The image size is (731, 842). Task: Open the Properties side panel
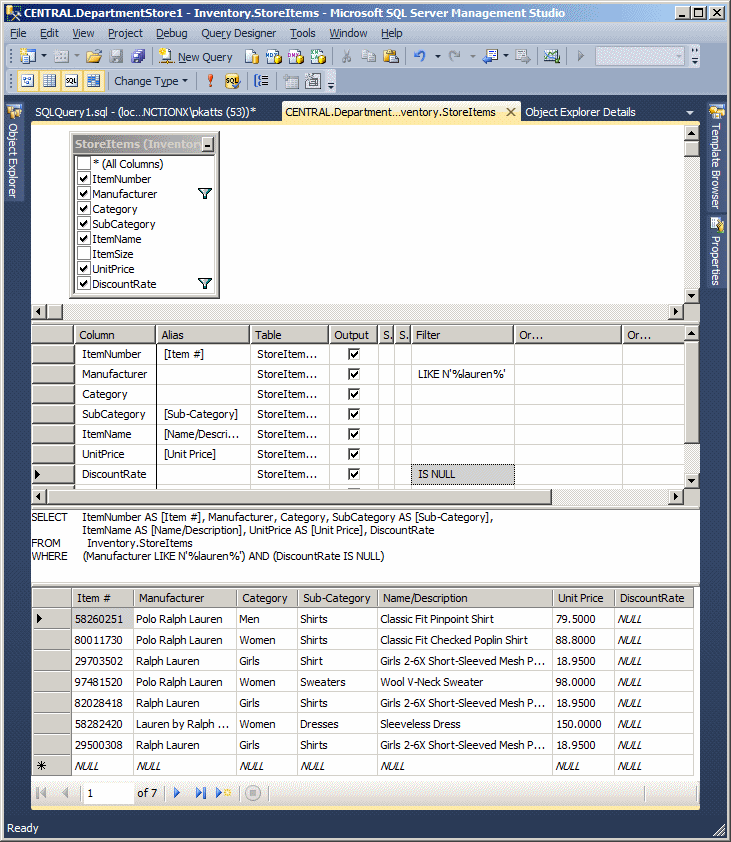(716, 252)
